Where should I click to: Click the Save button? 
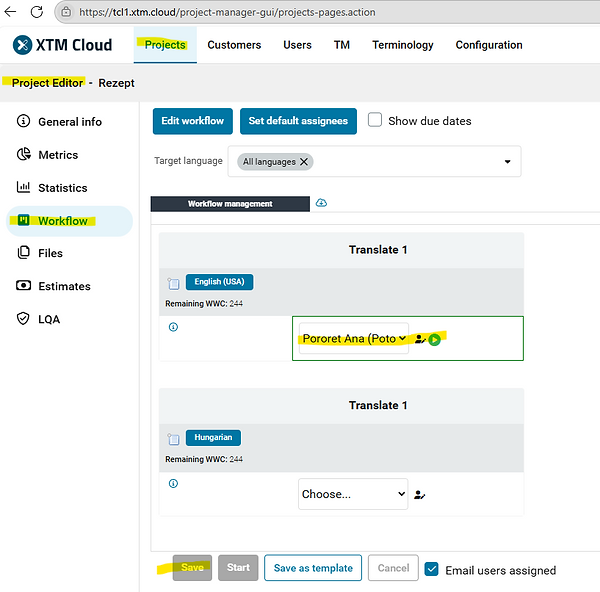click(x=192, y=568)
